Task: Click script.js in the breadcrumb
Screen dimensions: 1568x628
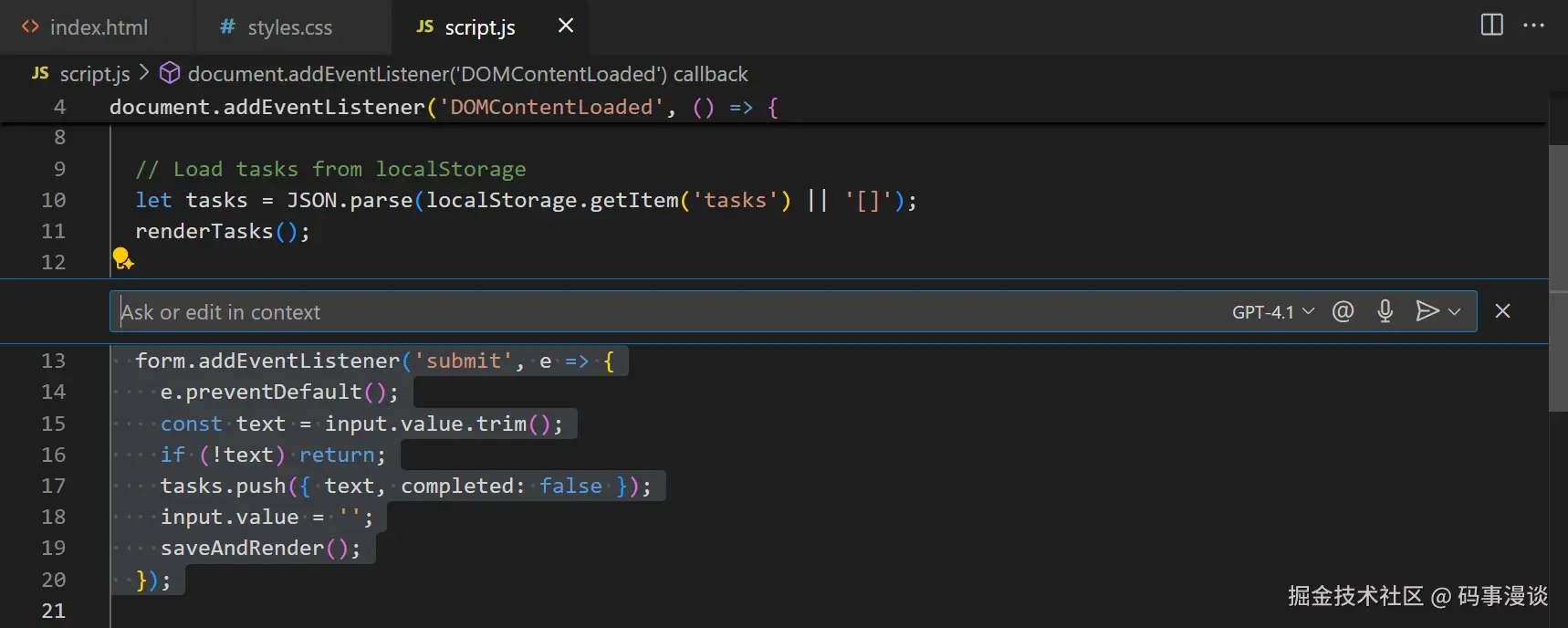Action: click(94, 74)
